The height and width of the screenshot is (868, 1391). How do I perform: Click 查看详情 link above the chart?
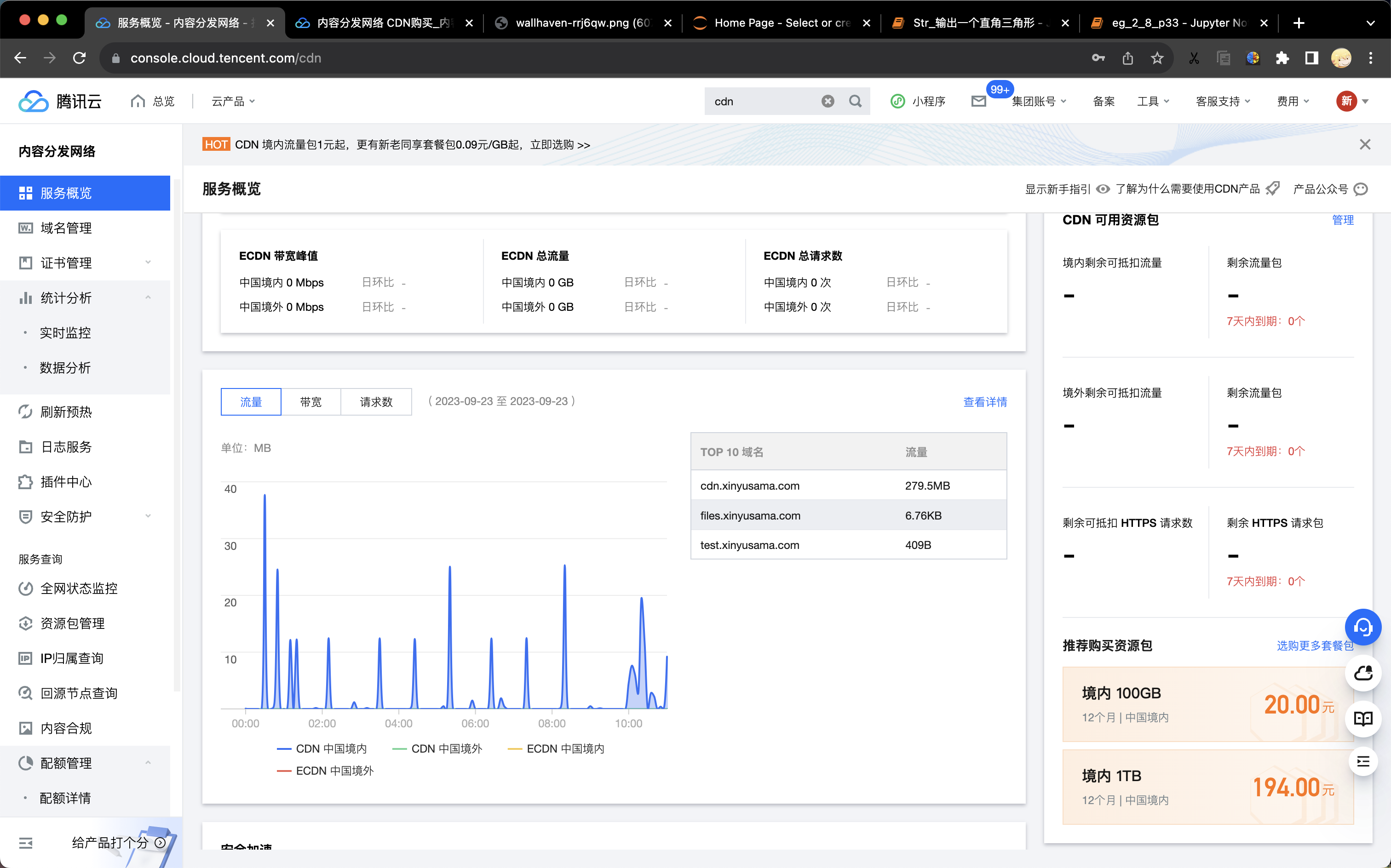pos(985,402)
